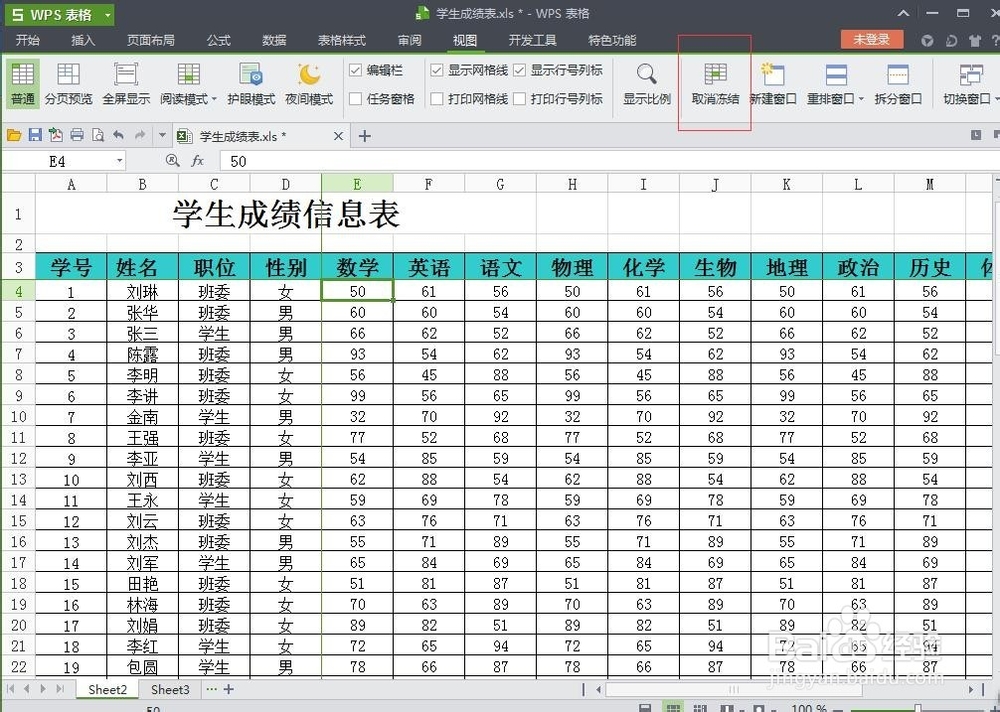Viewport: 1000px width, 712px height.
Task: Click the 未登录 login button
Action: [x=872, y=40]
